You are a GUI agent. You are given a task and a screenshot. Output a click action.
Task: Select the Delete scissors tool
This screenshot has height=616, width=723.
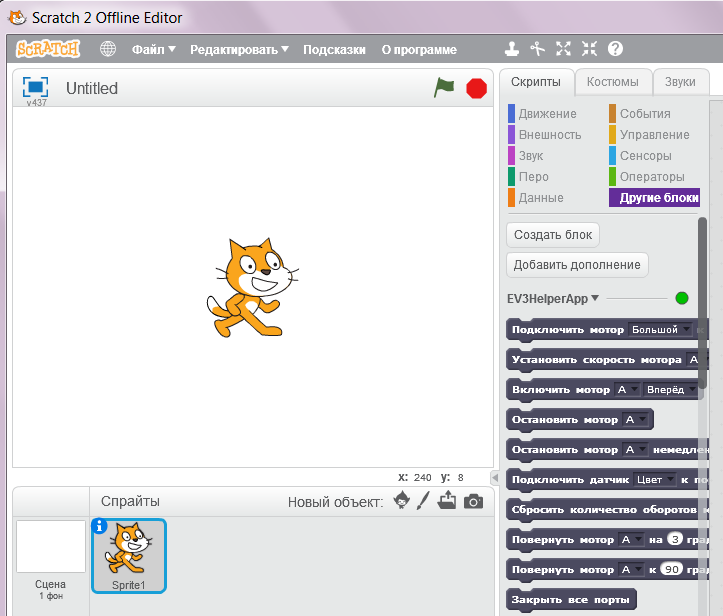click(537, 48)
